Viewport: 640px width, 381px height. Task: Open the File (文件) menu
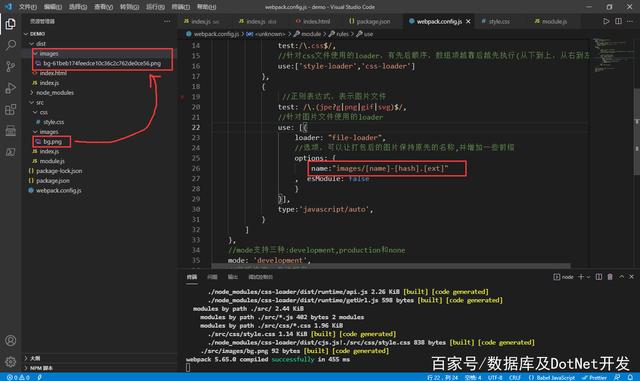[28, 7]
